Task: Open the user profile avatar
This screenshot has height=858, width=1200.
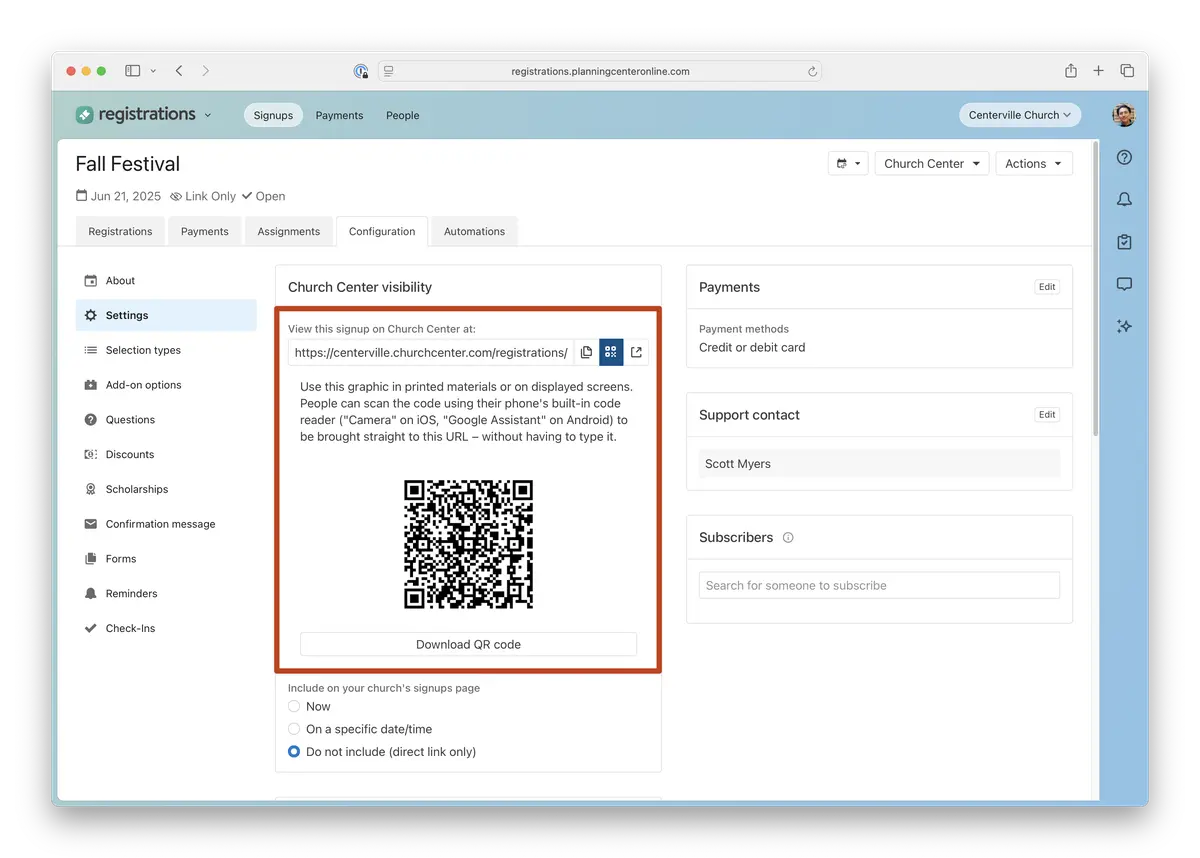Action: (1124, 115)
